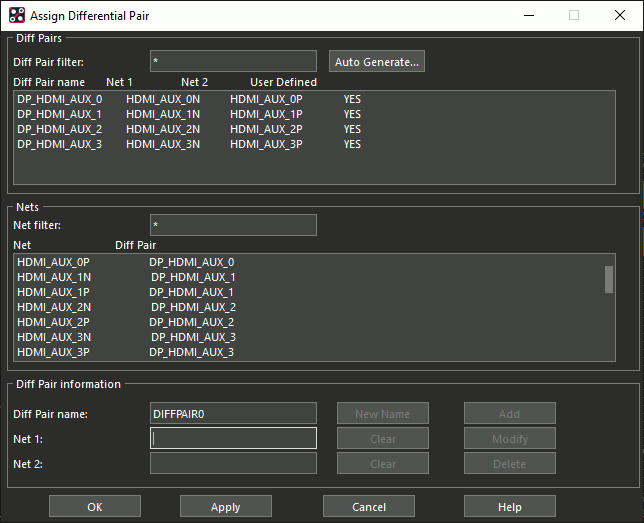Click the New Name button

coord(383,413)
